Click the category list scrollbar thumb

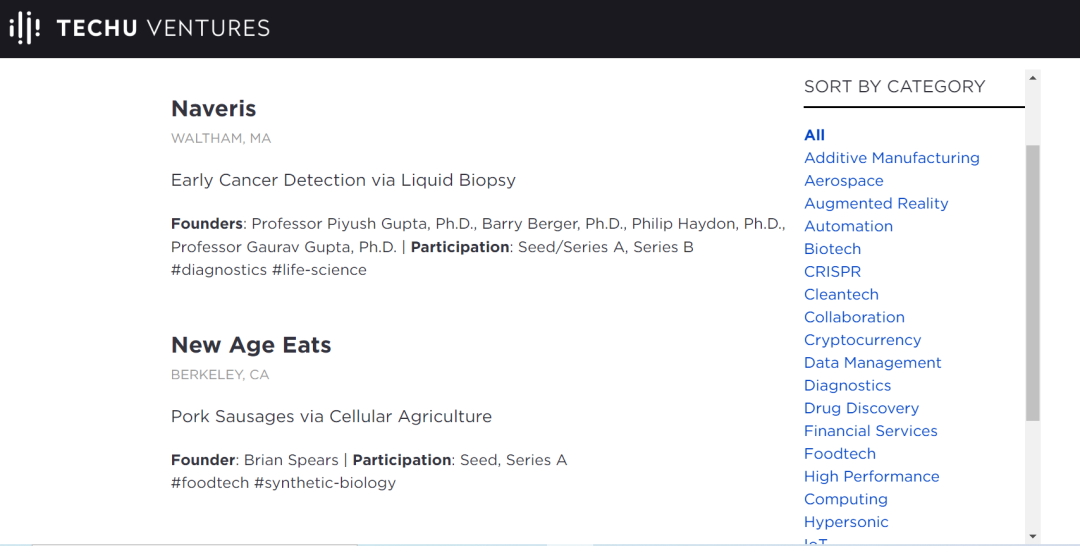(x=1033, y=282)
